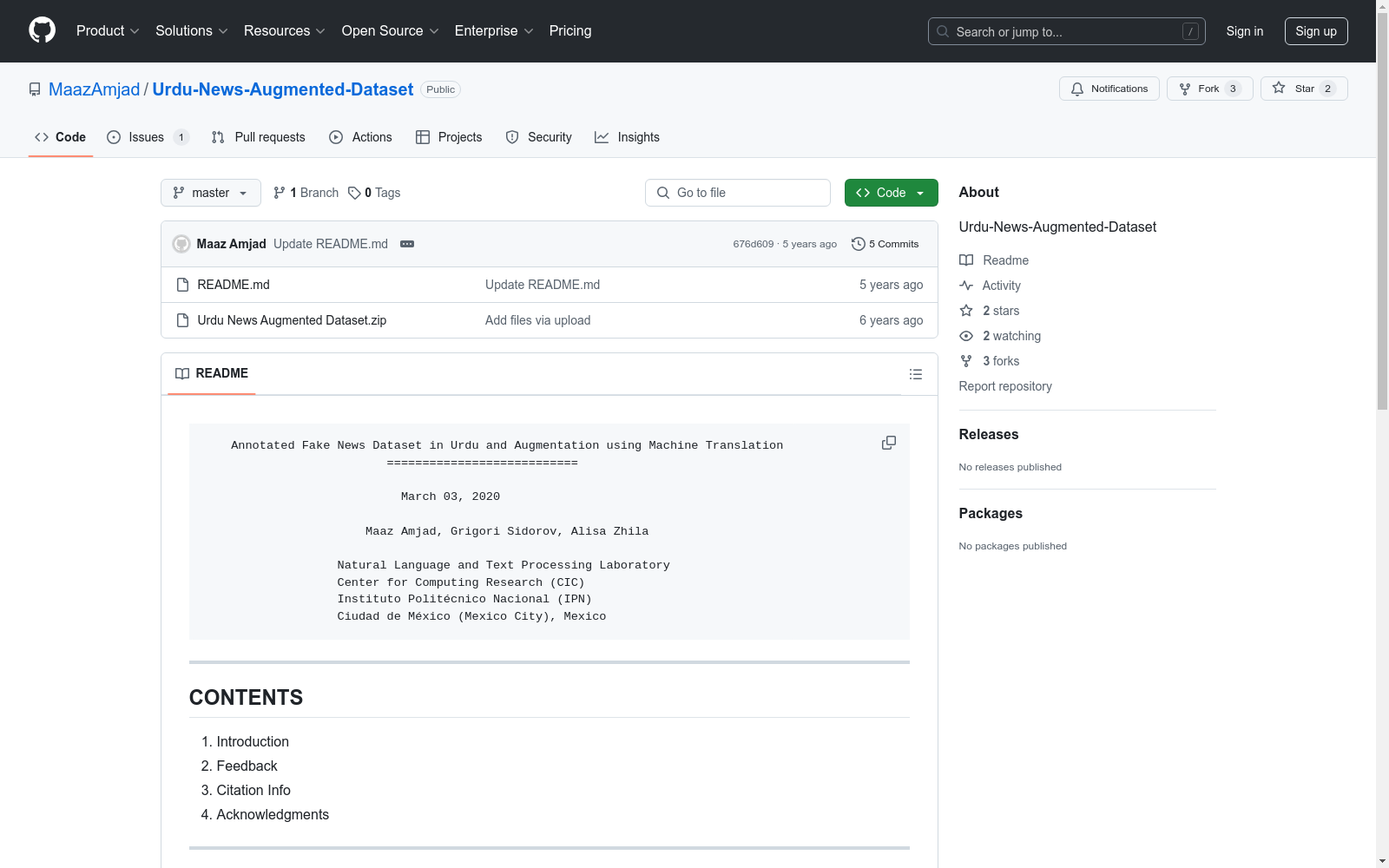Click the branch icon next to 1 Branch
1389x868 pixels.
280,193
